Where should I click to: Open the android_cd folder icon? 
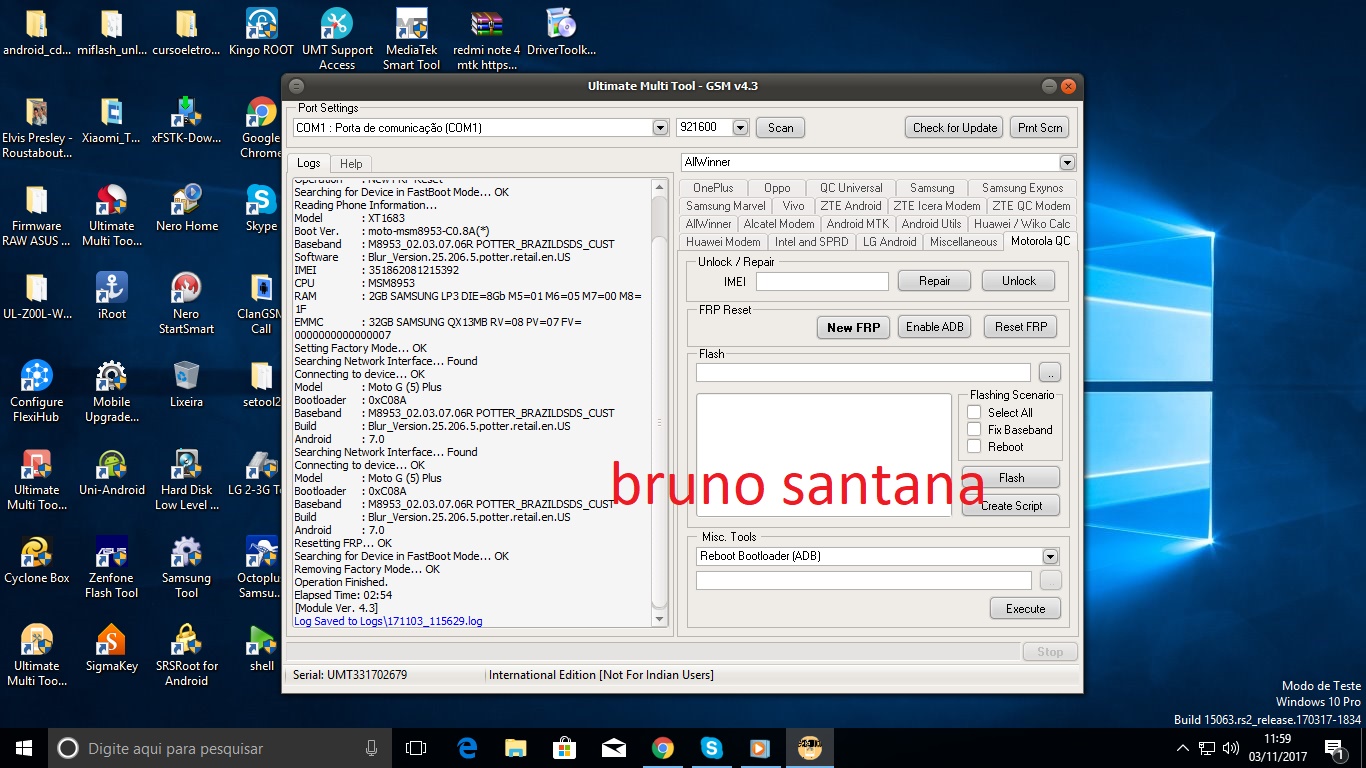tap(37, 33)
